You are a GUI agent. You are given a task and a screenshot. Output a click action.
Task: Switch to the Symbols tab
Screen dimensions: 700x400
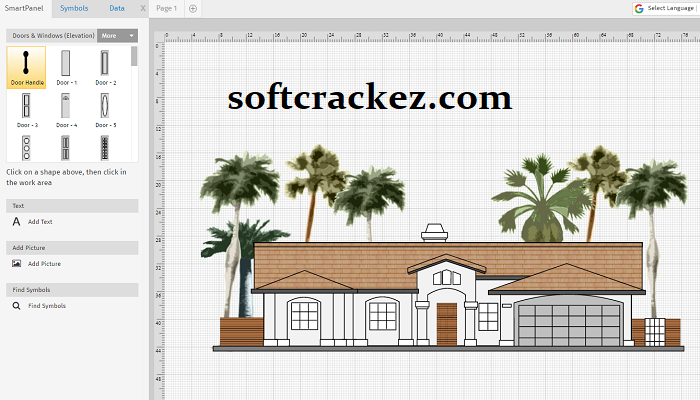[74, 8]
